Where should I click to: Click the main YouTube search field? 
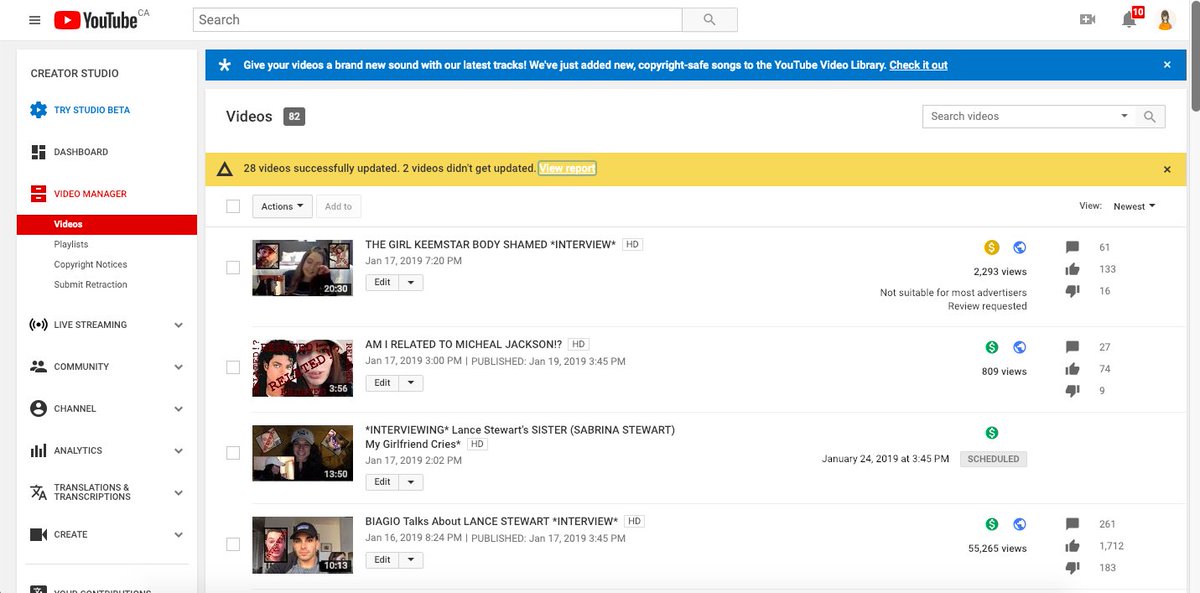coord(437,19)
